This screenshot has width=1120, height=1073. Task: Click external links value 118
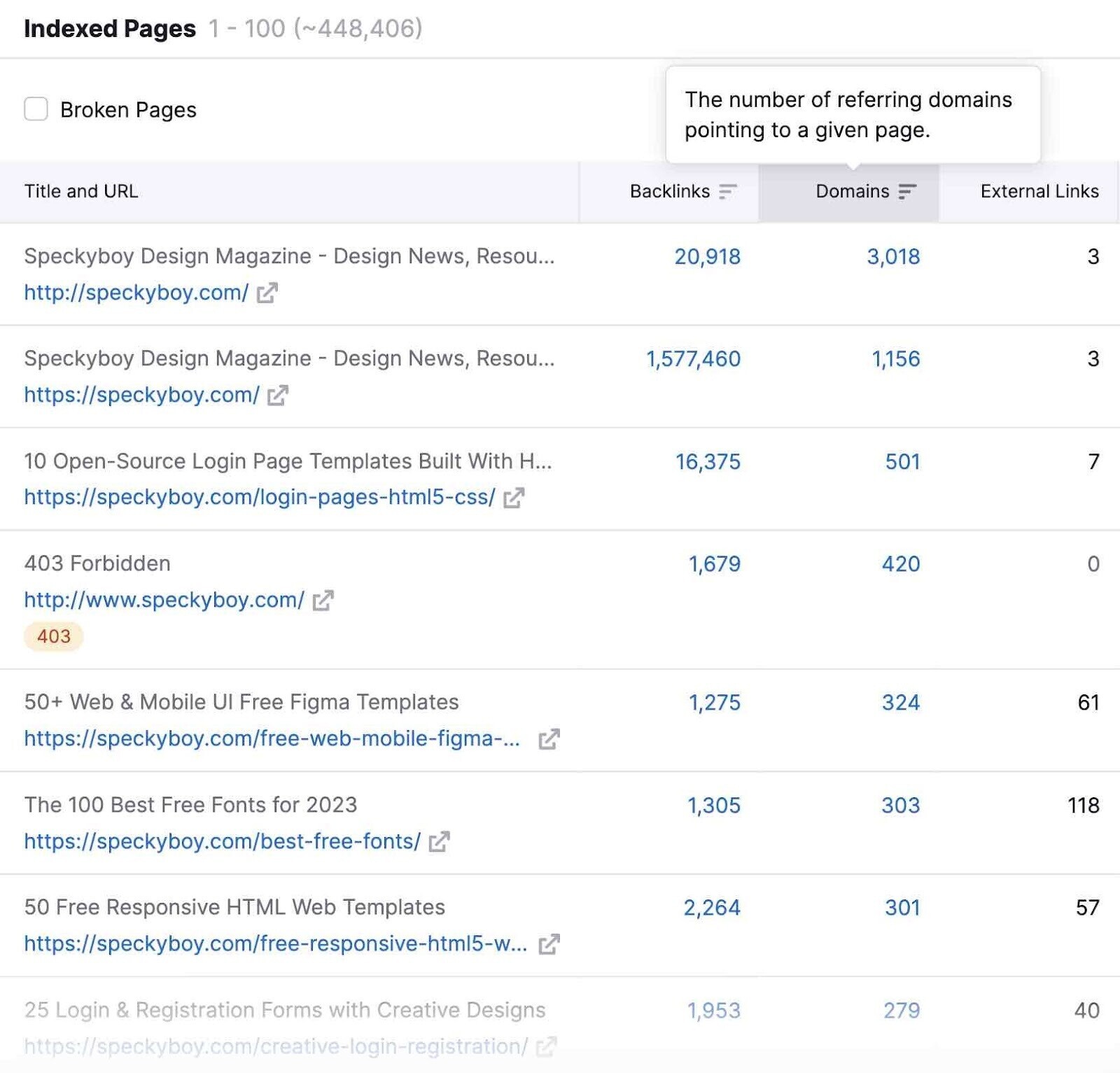[1084, 806]
